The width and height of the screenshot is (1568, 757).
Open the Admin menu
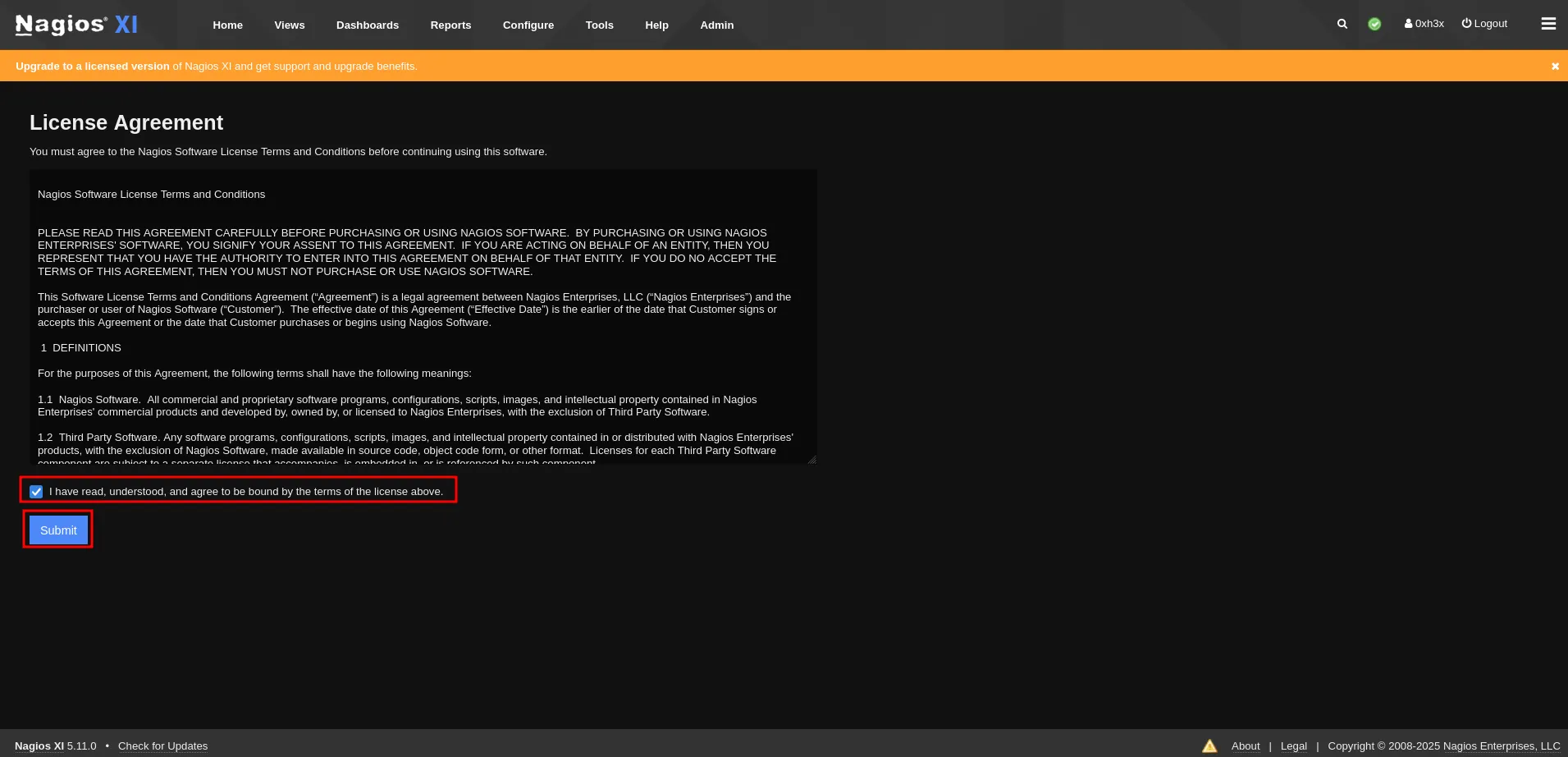pyautogui.click(x=717, y=25)
